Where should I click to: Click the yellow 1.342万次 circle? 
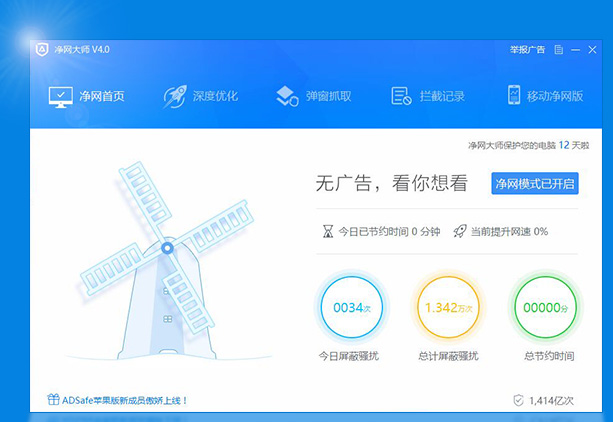click(x=448, y=307)
